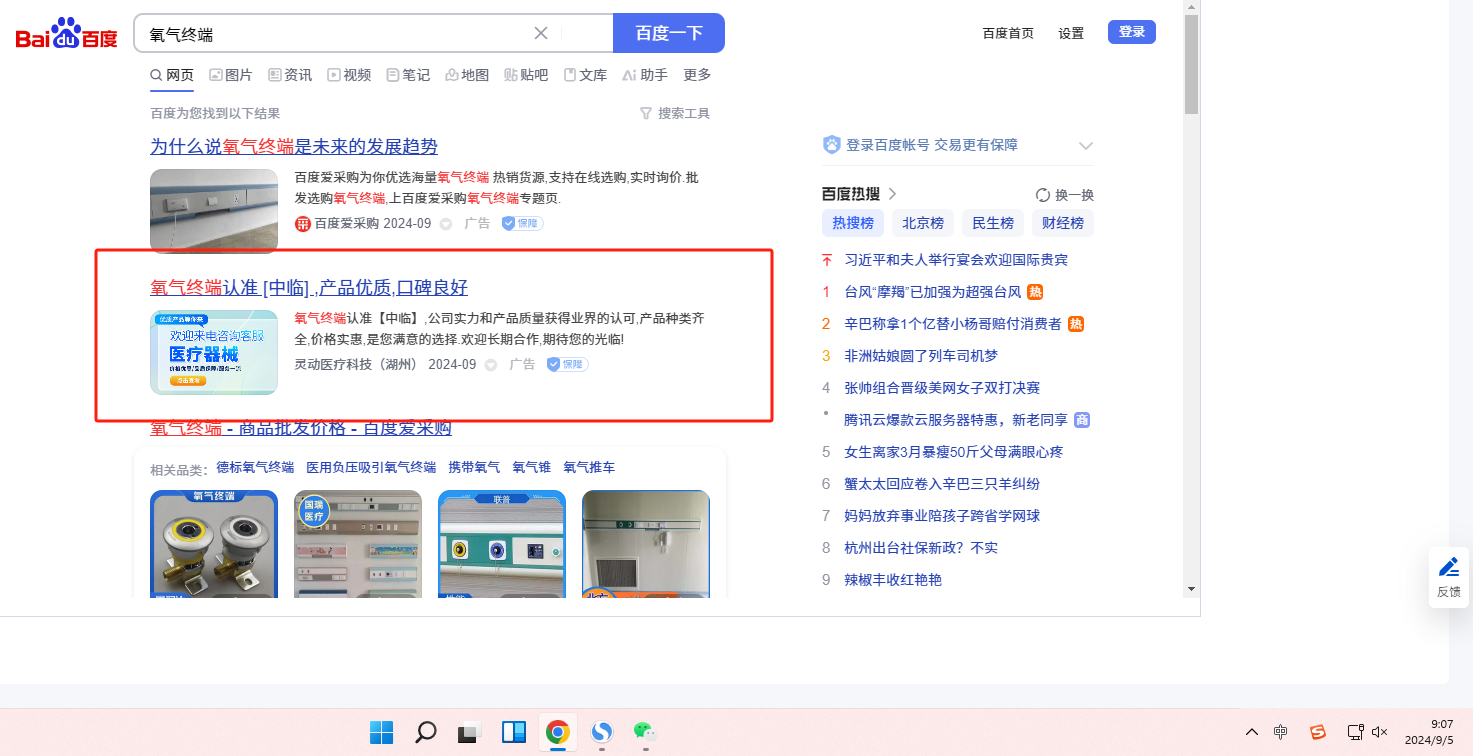The image size is (1473, 756).
Task: Open the 搜索工具 filter
Action: point(675,113)
